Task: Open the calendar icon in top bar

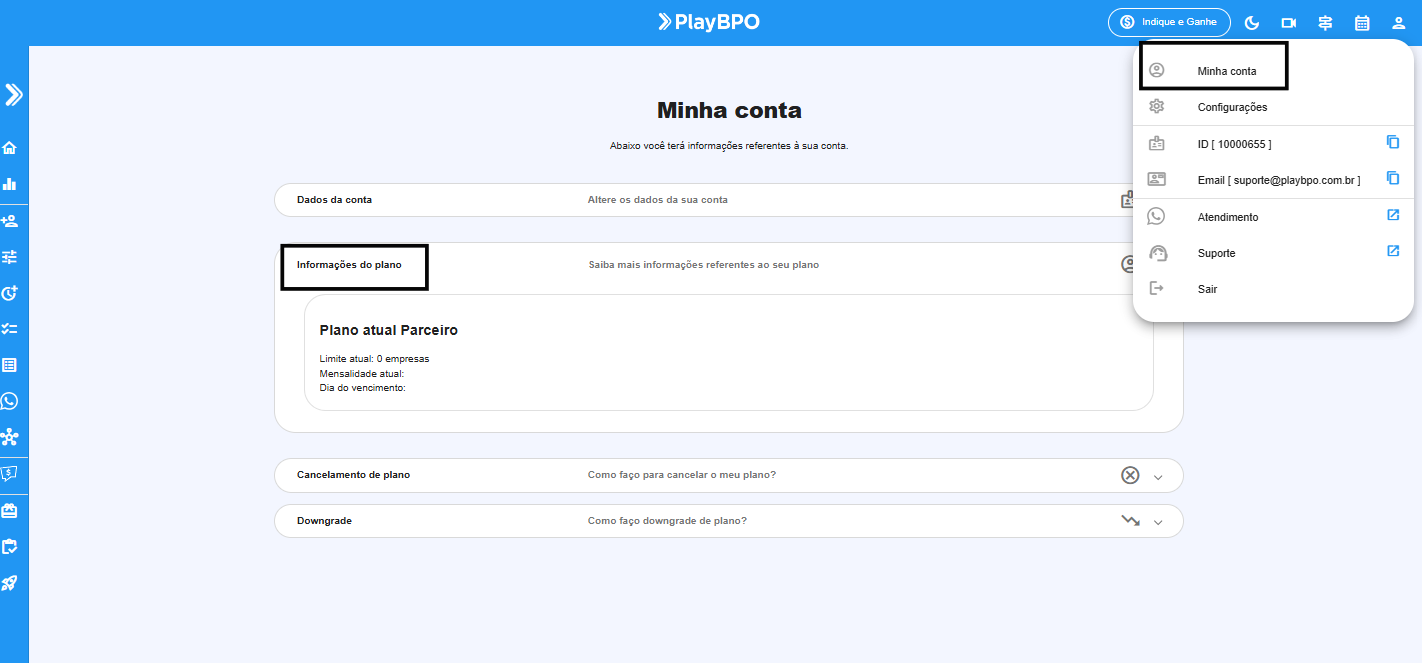Action: point(1362,23)
